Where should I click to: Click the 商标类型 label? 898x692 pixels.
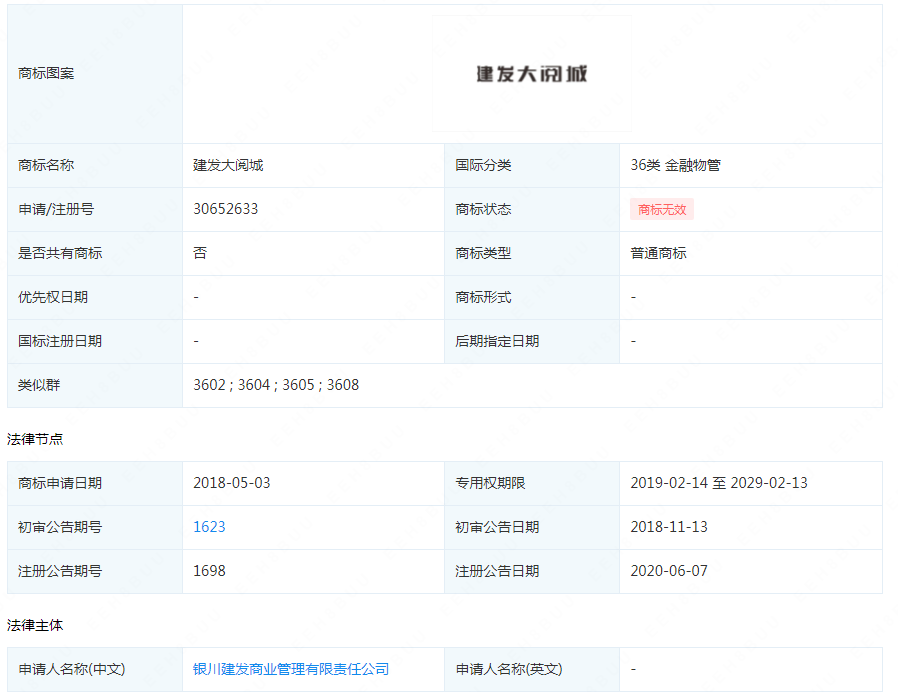[x=483, y=253]
